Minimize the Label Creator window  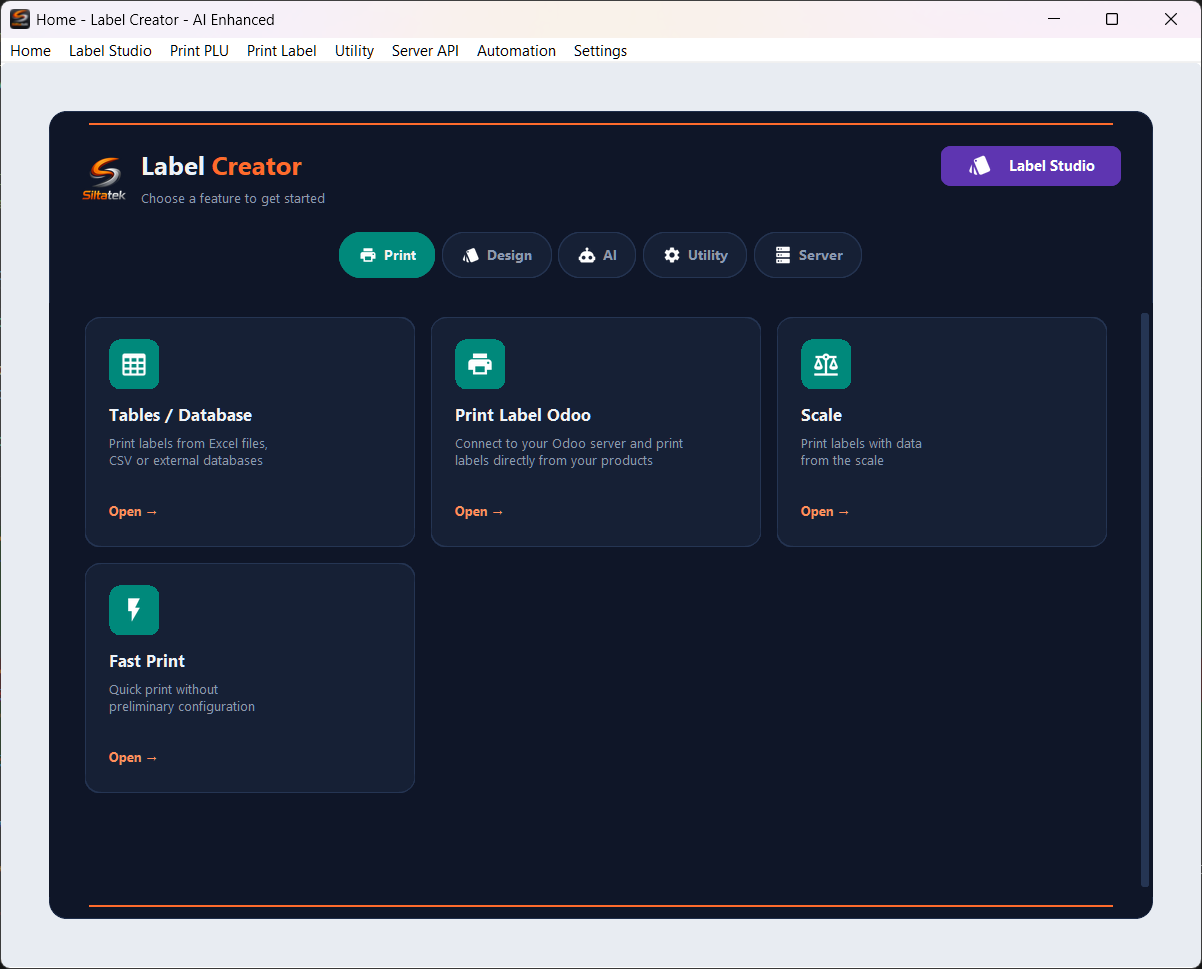tap(1052, 19)
